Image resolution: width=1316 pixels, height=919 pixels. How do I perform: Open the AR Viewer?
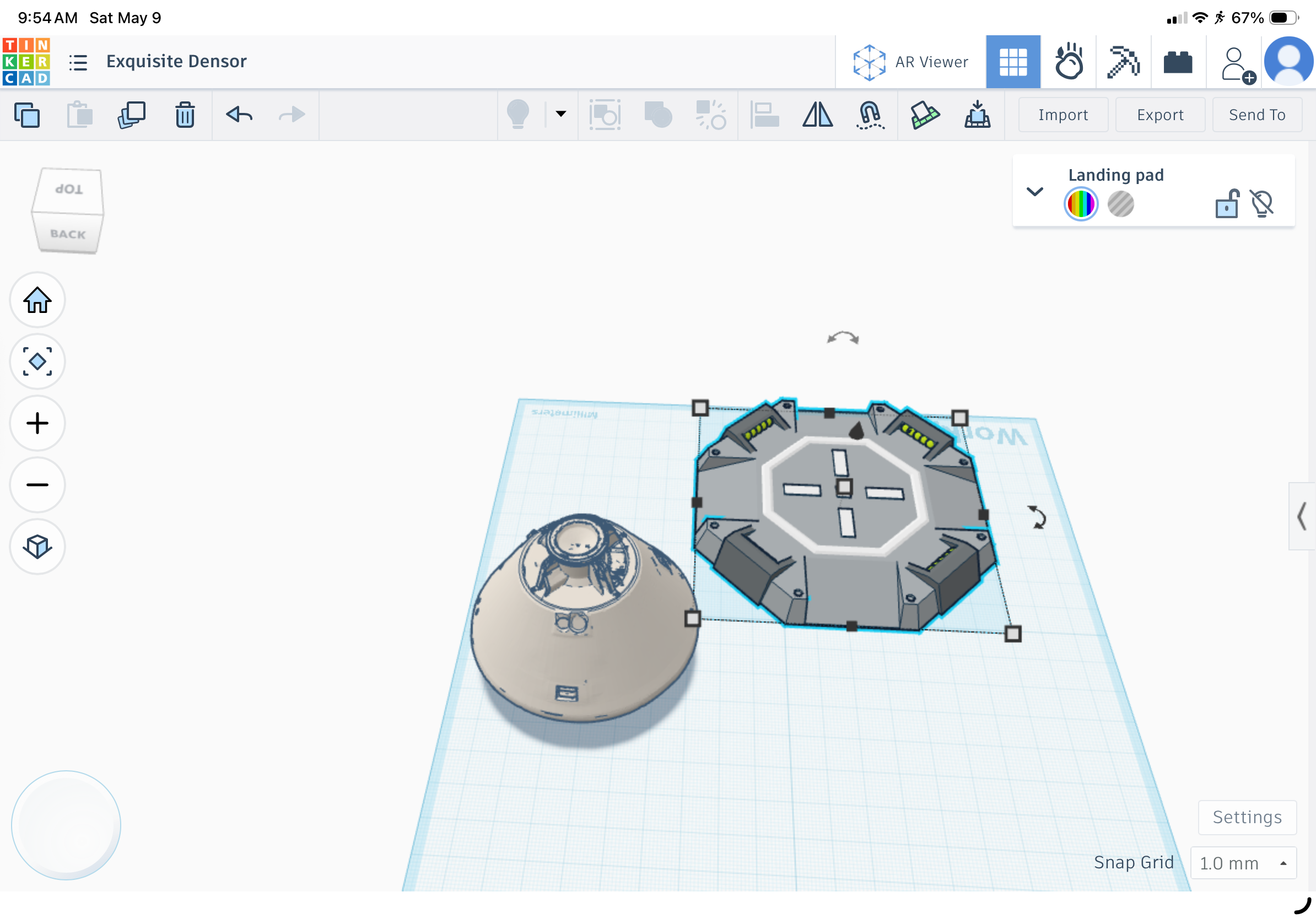click(x=910, y=62)
